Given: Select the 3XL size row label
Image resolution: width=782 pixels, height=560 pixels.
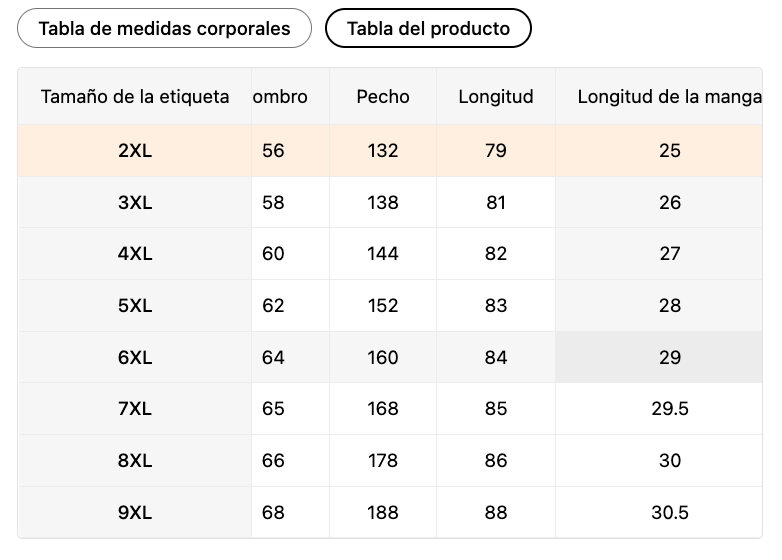Looking at the screenshot, I should point(135,203).
